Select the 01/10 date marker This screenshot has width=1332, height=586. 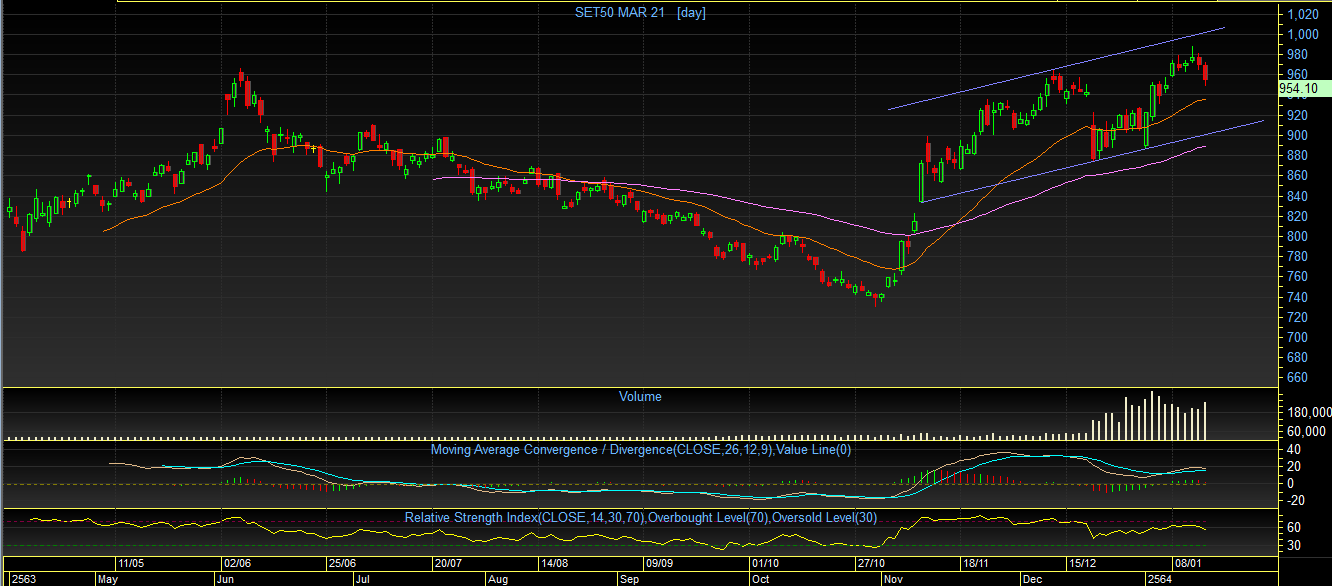tap(765, 563)
